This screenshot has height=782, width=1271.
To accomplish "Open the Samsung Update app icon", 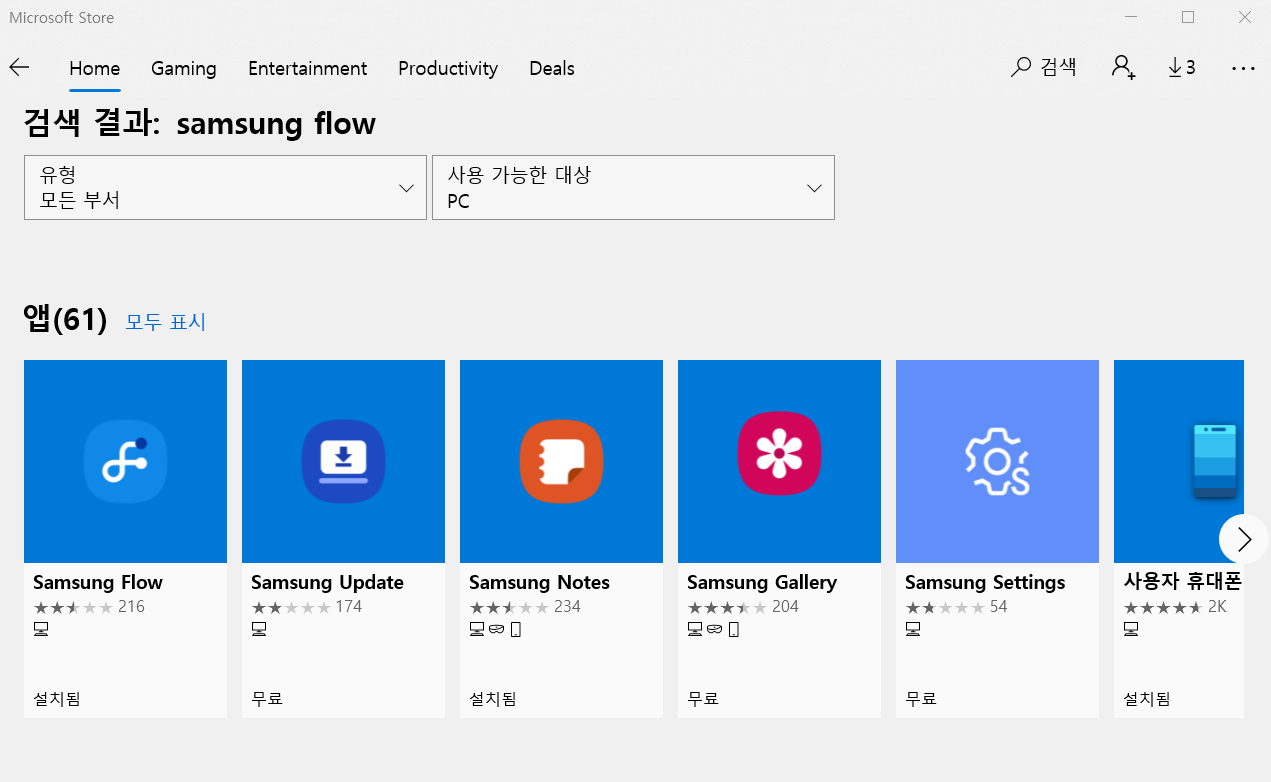I will (x=343, y=461).
